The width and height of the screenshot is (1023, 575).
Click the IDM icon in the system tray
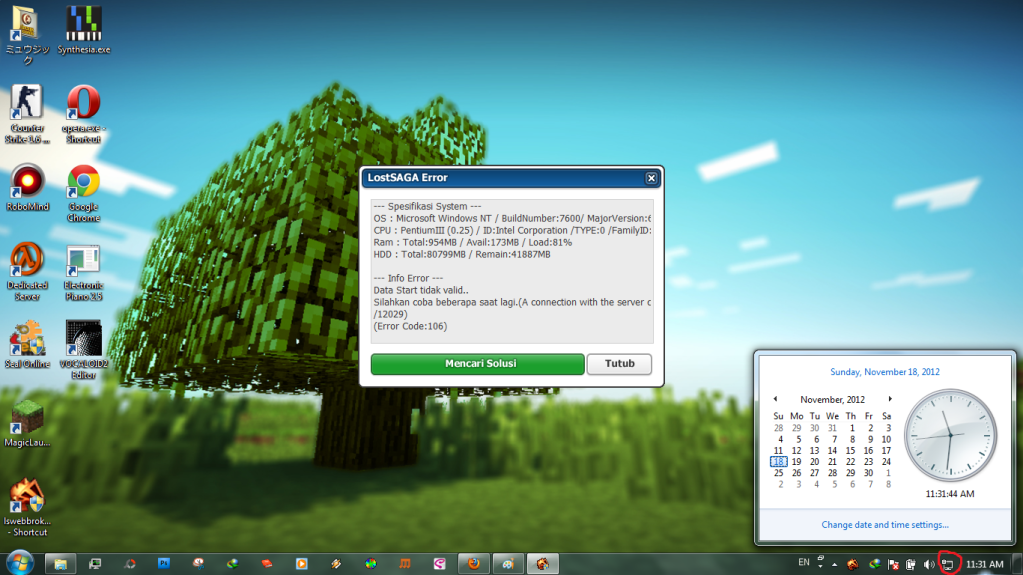click(x=874, y=565)
